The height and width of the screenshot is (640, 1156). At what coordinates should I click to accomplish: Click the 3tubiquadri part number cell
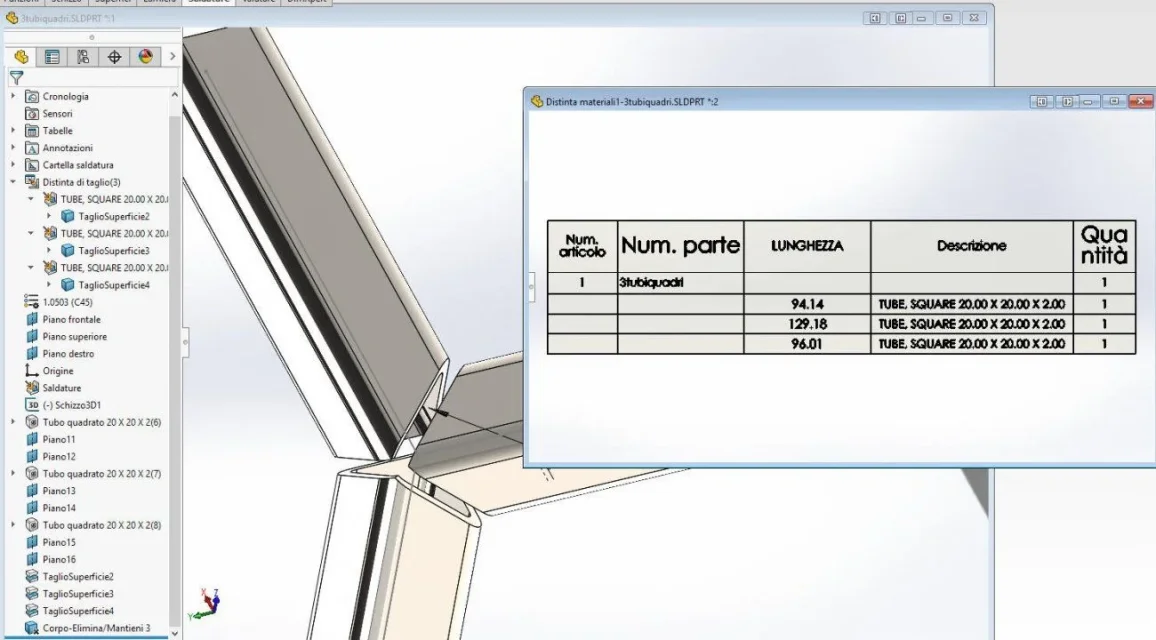pyautogui.click(x=680, y=282)
